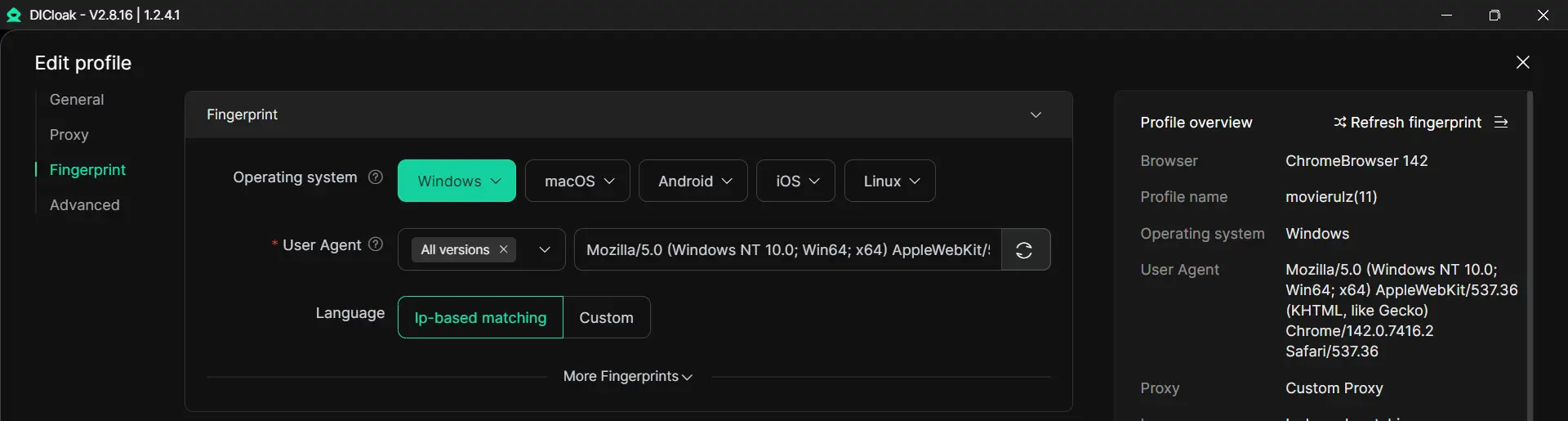Viewport: 1568px width, 421px height.
Task: Choose Windows operating system
Action: (457, 181)
